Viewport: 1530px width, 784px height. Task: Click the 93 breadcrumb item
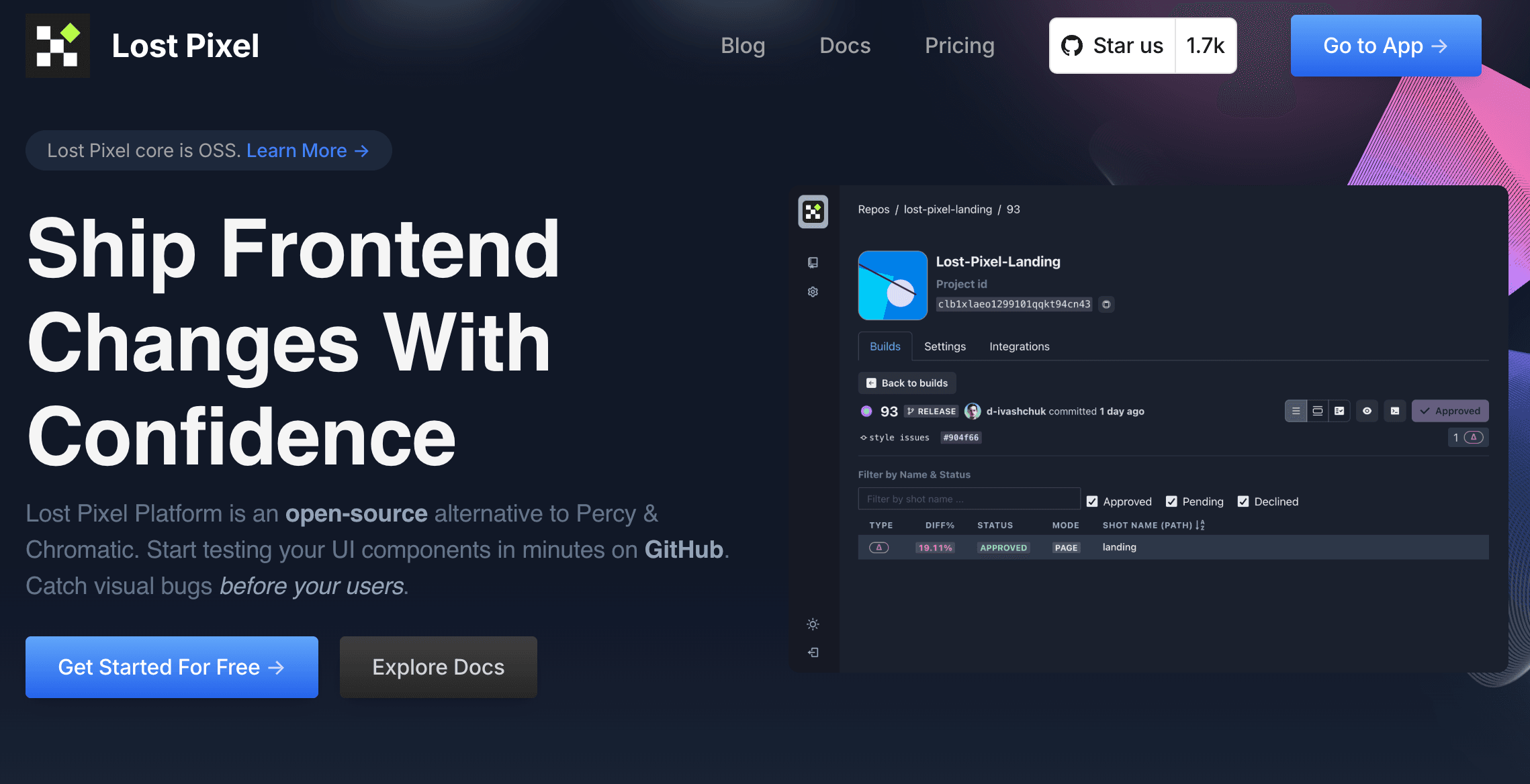[x=1013, y=209]
